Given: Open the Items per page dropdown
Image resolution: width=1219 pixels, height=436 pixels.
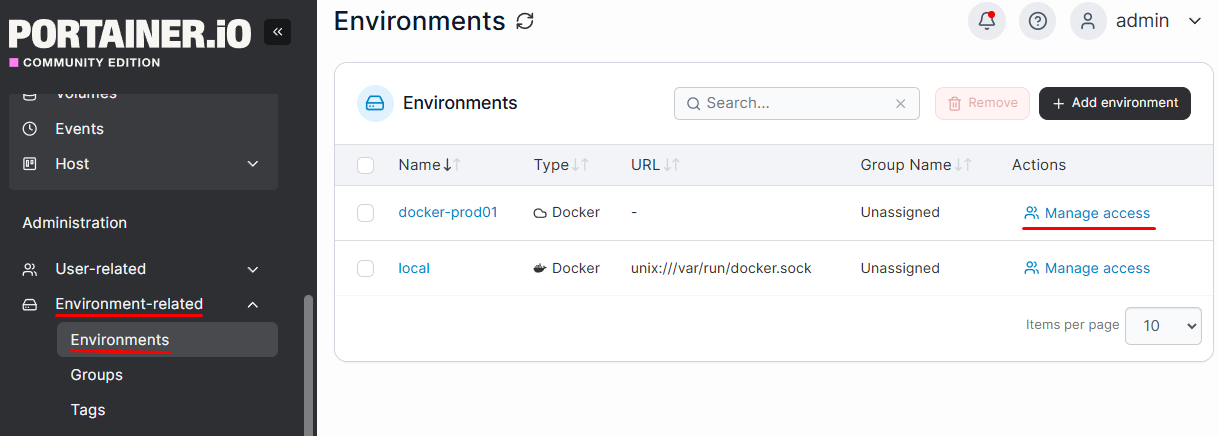Looking at the screenshot, I should click(x=1163, y=325).
